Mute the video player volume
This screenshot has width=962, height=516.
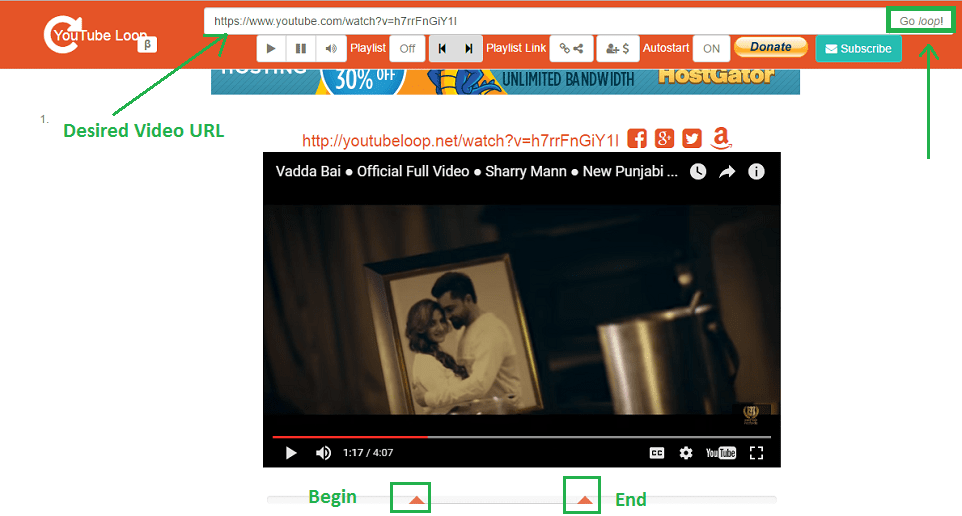tap(323, 453)
